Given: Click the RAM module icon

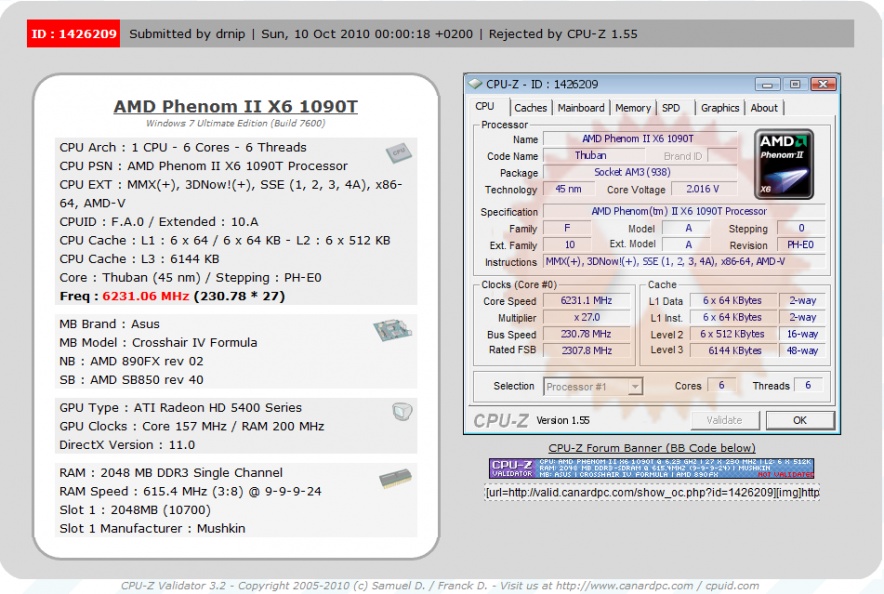Looking at the screenshot, I should [x=395, y=479].
